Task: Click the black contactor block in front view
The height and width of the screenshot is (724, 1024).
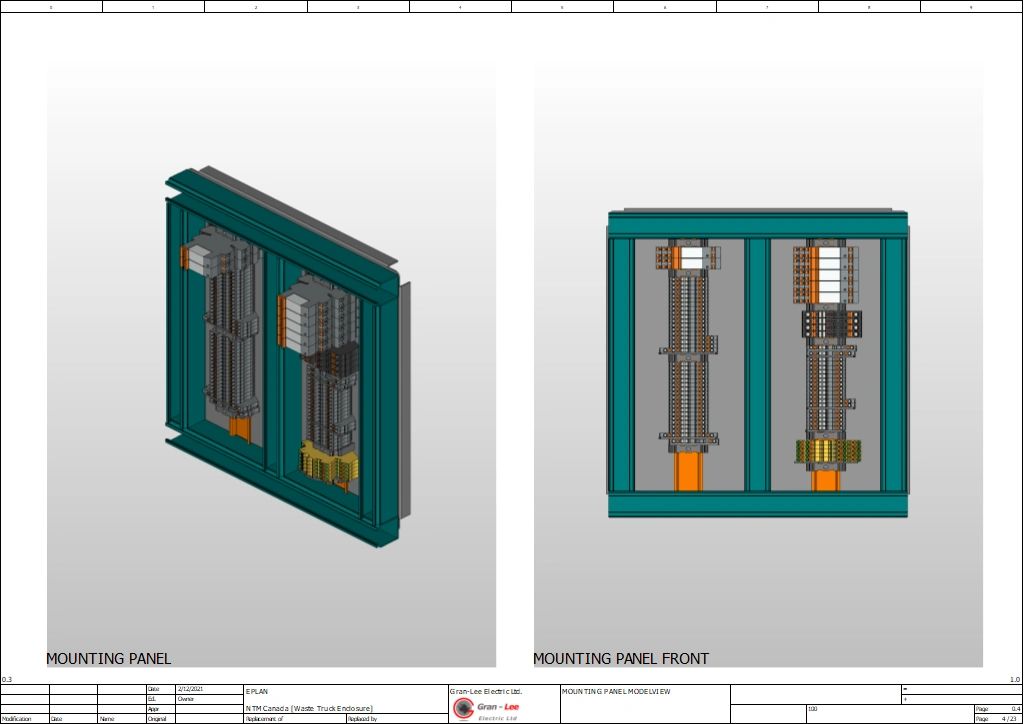Action: (831, 324)
